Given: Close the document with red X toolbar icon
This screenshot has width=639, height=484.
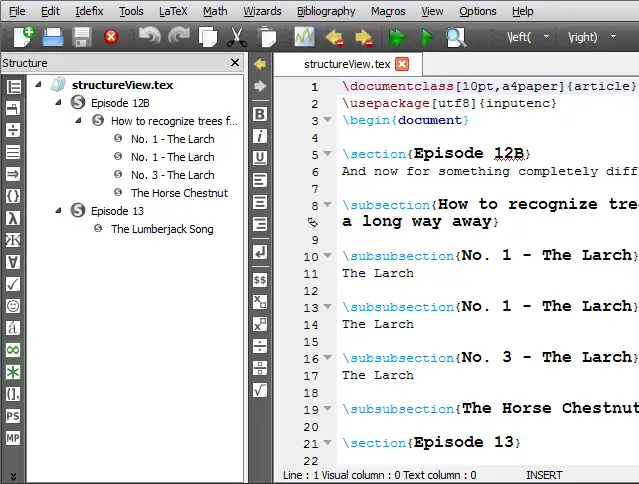Looking at the screenshot, I should tap(111, 37).
